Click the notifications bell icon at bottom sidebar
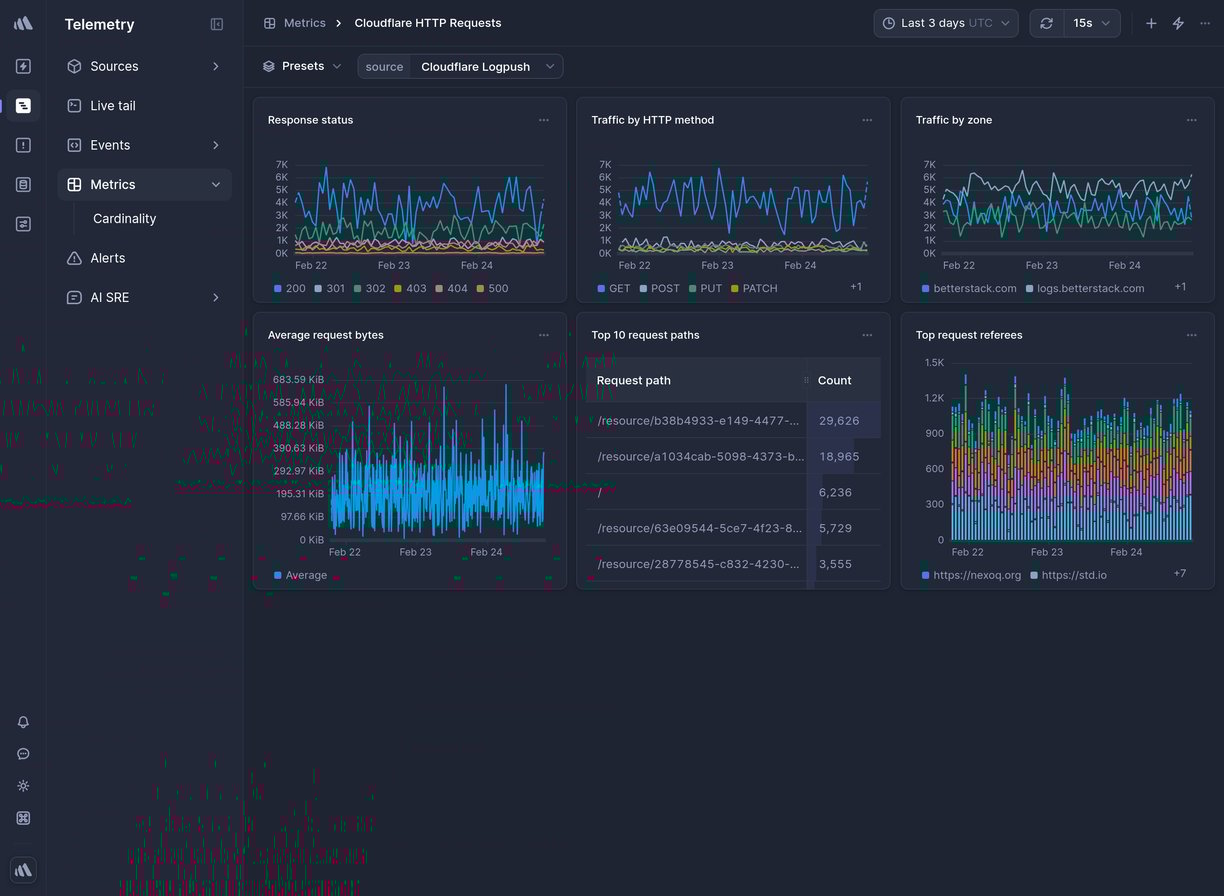 pos(23,722)
